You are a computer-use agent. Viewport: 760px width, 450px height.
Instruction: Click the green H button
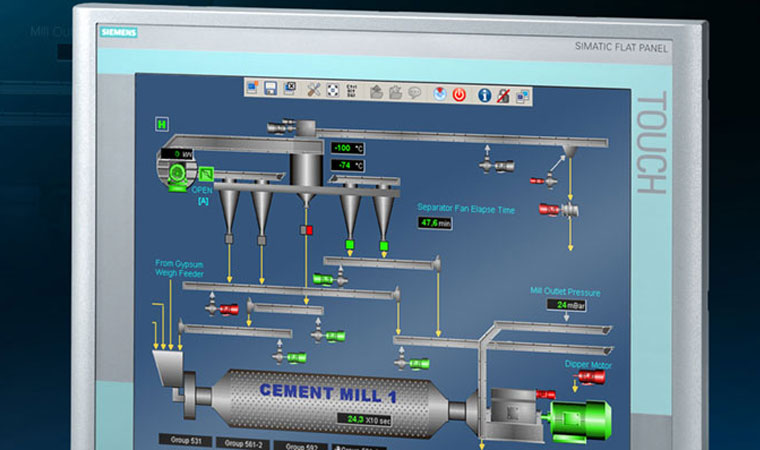coord(162,124)
